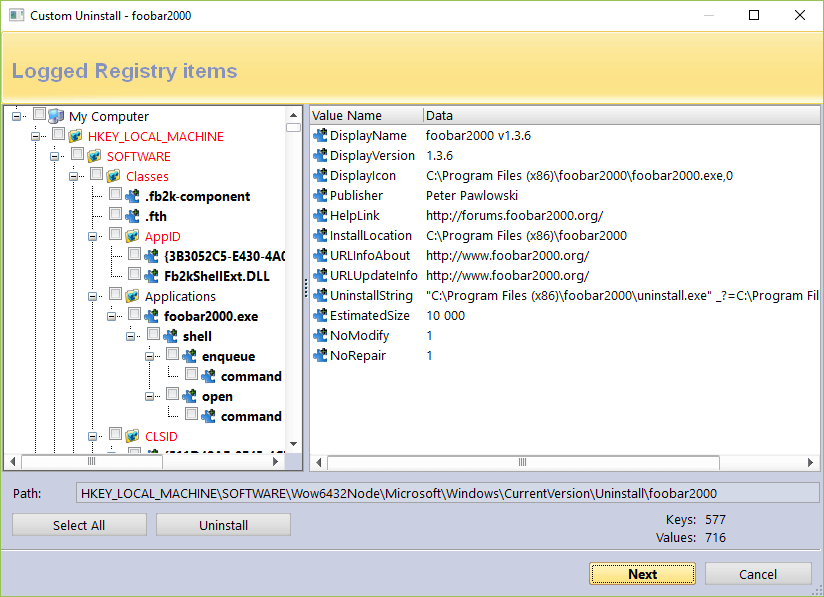
Task: Click the HKEY_LOCAL_MACHINE folder icon
Action: 75,136
